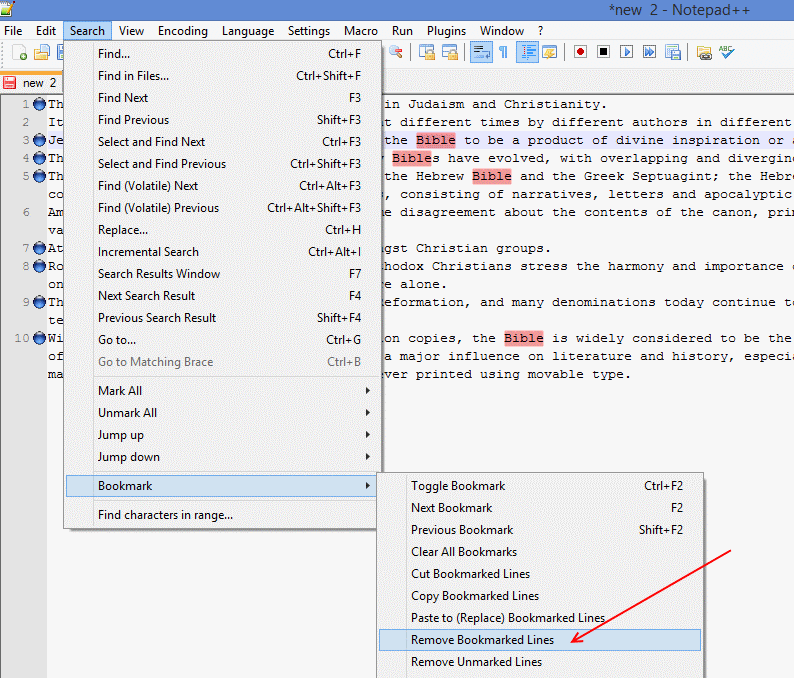Select Remove Unmarked Lines
This screenshot has width=794, height=678.
540,662
